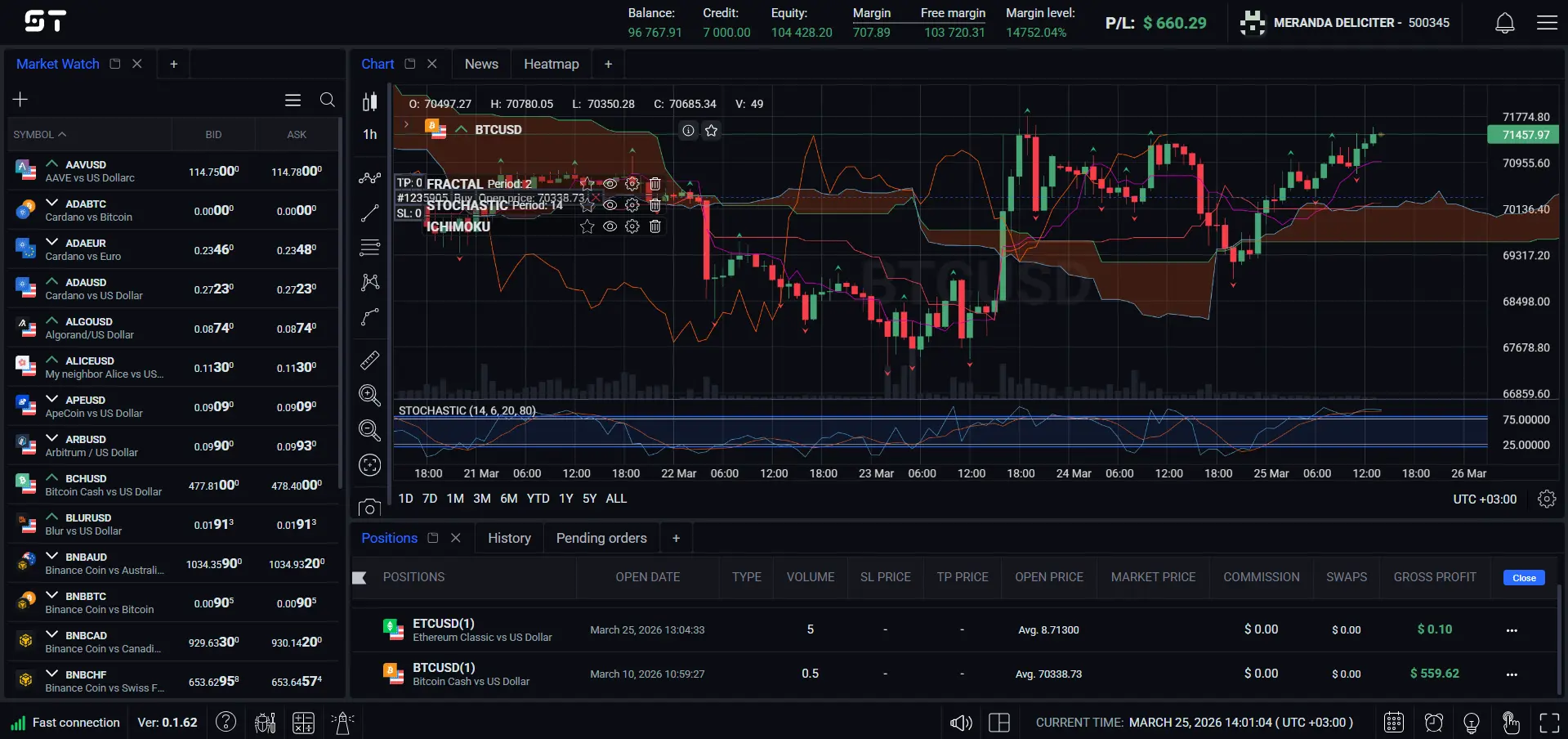Image resolution: width=1568 pixels, height=739 pixels.
Task: Open the History tab in the bottom panel
Action: (x=509, y=538)
